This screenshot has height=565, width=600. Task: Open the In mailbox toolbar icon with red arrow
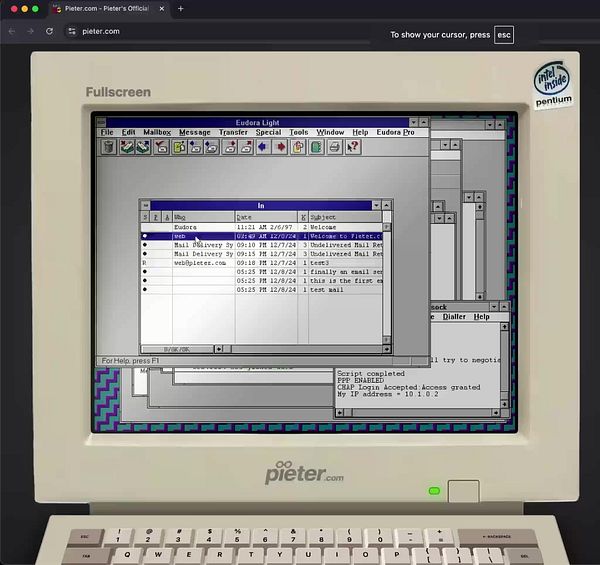tap(127, 147)
